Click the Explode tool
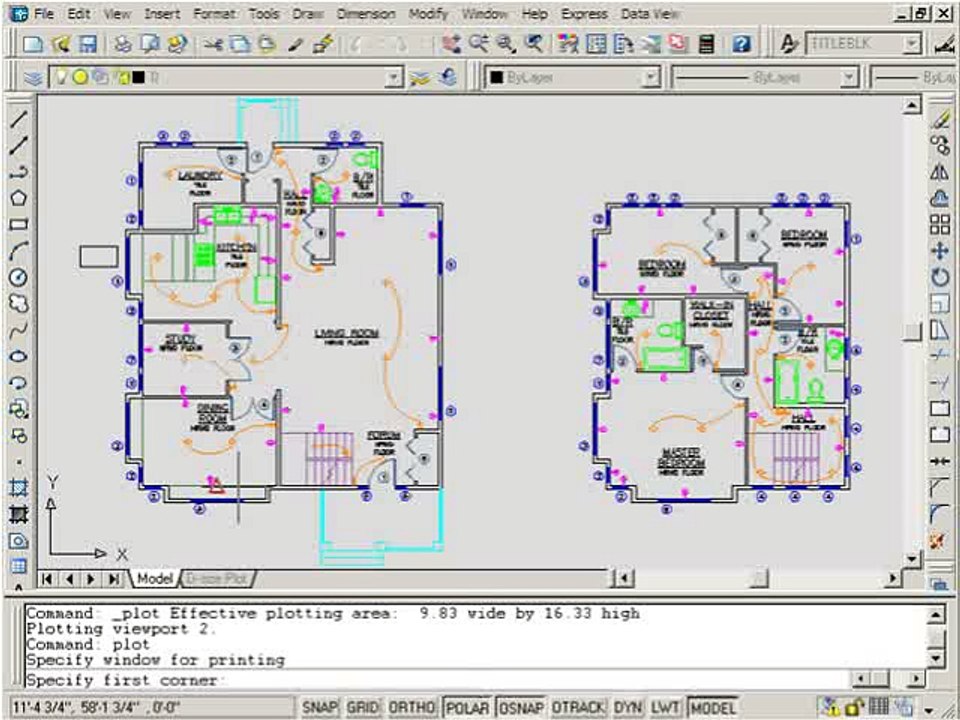960x720 pixels. pyautogui.click(x=940, y=540)
